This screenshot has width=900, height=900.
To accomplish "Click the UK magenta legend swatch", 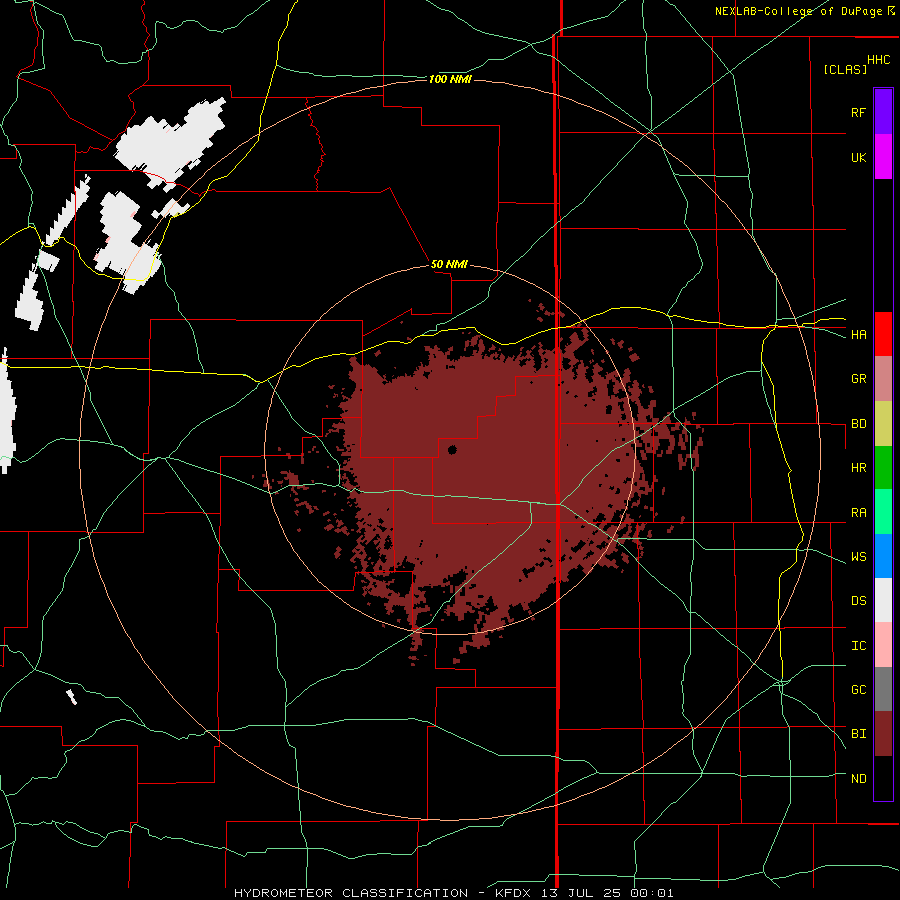I will point(883,157).
